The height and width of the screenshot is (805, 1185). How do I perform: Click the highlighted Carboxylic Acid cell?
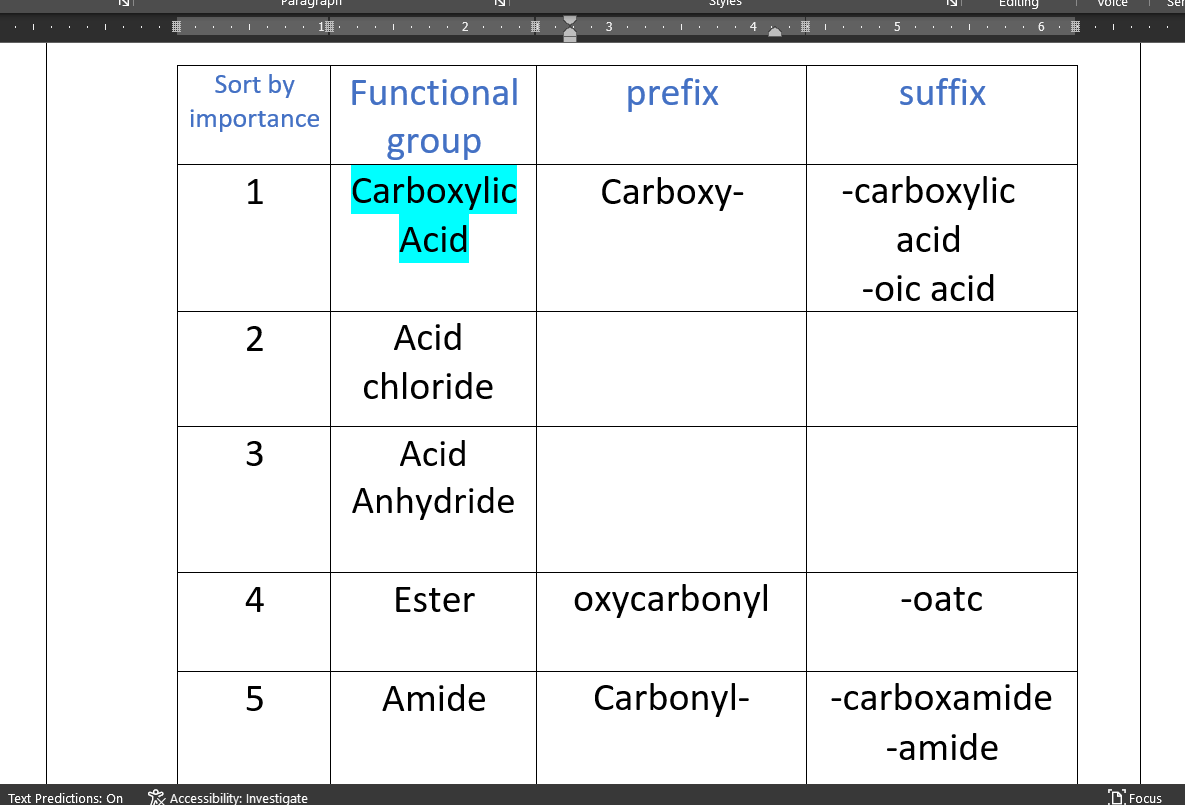tap(434, 215)
